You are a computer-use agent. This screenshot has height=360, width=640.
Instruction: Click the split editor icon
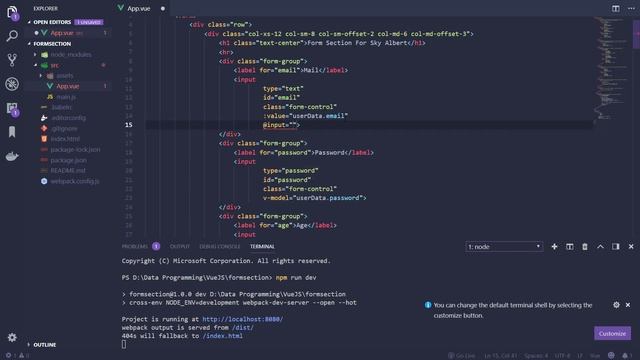[x=616, y=8]
